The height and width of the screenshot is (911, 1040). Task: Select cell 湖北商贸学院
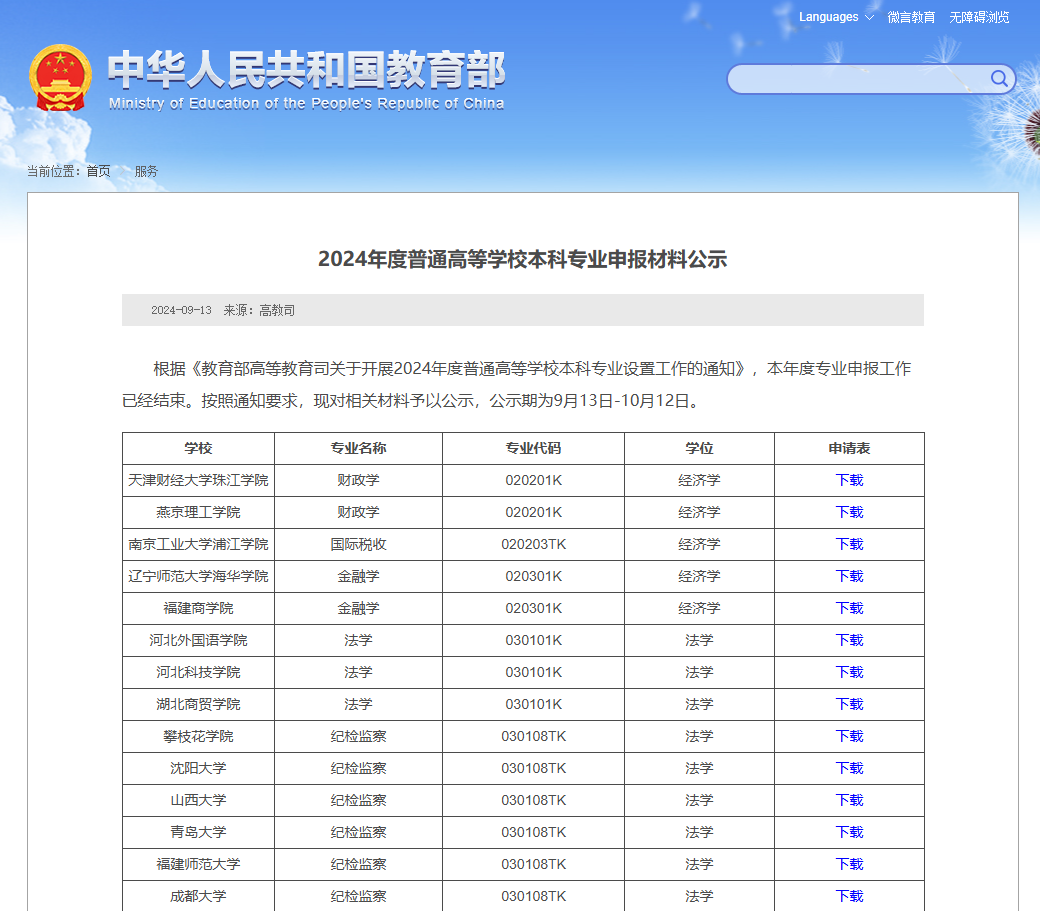198,704
